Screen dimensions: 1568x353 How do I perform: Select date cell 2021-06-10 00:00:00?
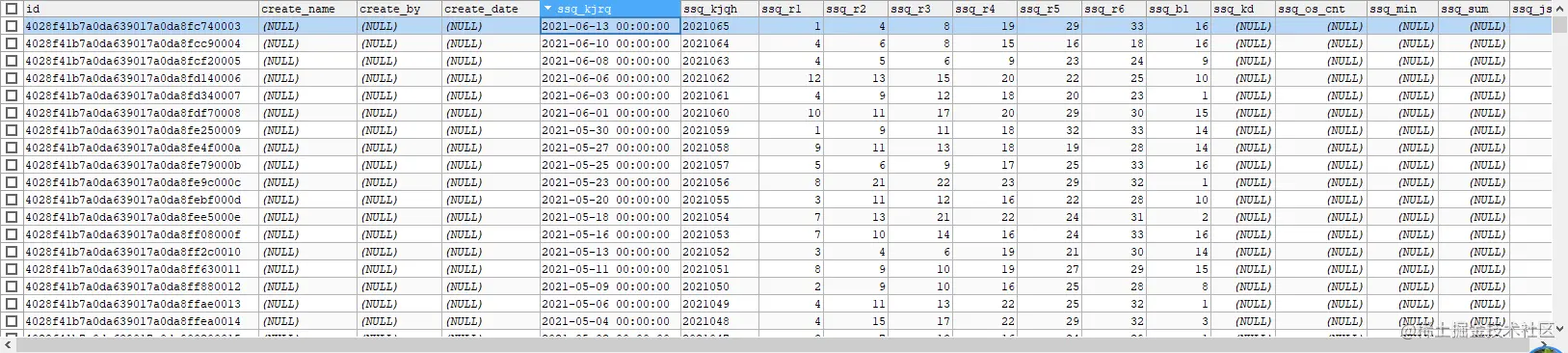point(610,43)
